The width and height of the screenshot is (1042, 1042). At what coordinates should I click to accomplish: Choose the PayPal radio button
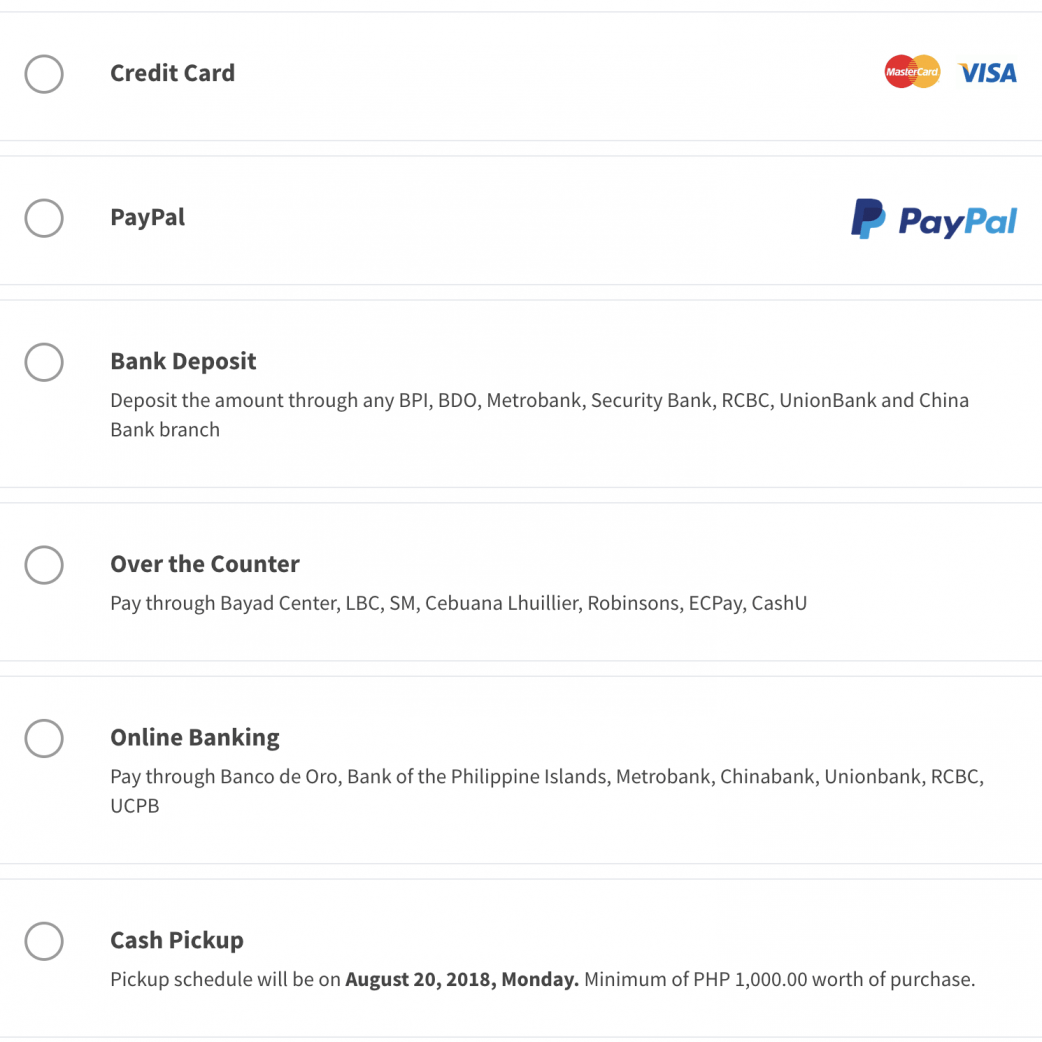click(x=44, y=218)
